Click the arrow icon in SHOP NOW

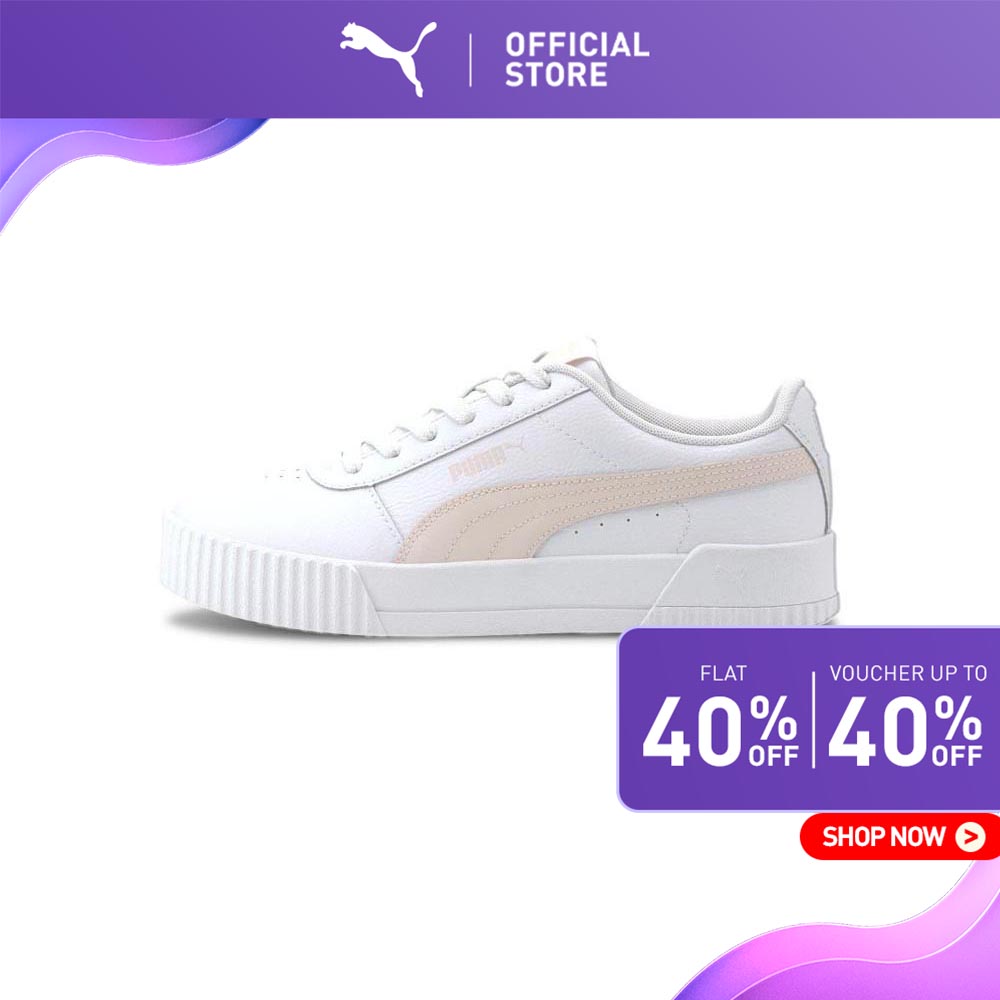click(969, 836)
